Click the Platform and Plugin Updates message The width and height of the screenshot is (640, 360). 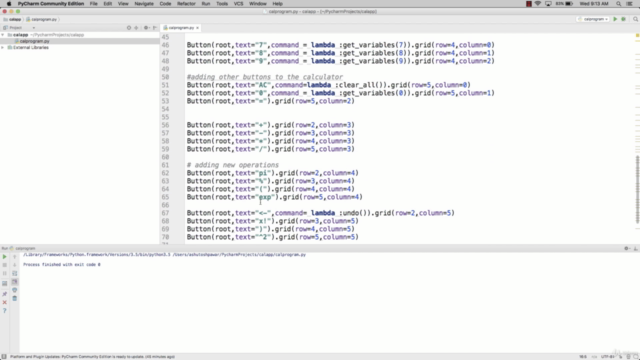pos(92,357)
